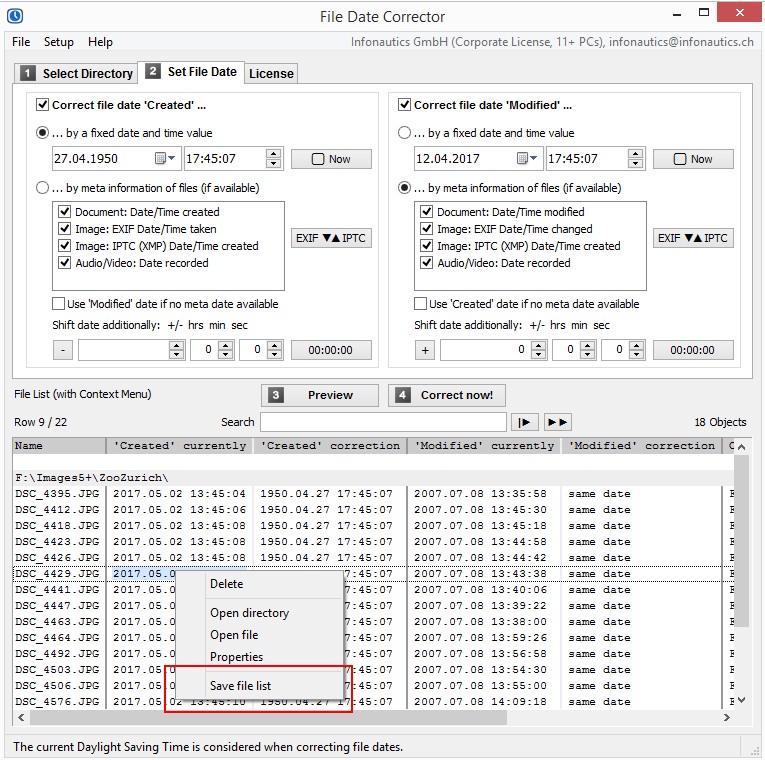Viewport: 765px width, 760px height.
Task: Uncheck 'Image: IPTC (XMP) Date/Time created' in Created panel
Action: click(x=64, y=245)
